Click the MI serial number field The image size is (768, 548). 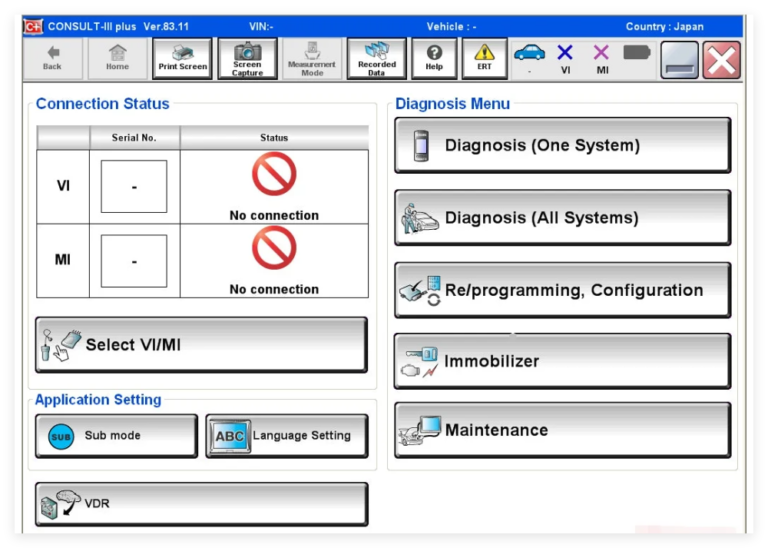[x=134, y=261]
